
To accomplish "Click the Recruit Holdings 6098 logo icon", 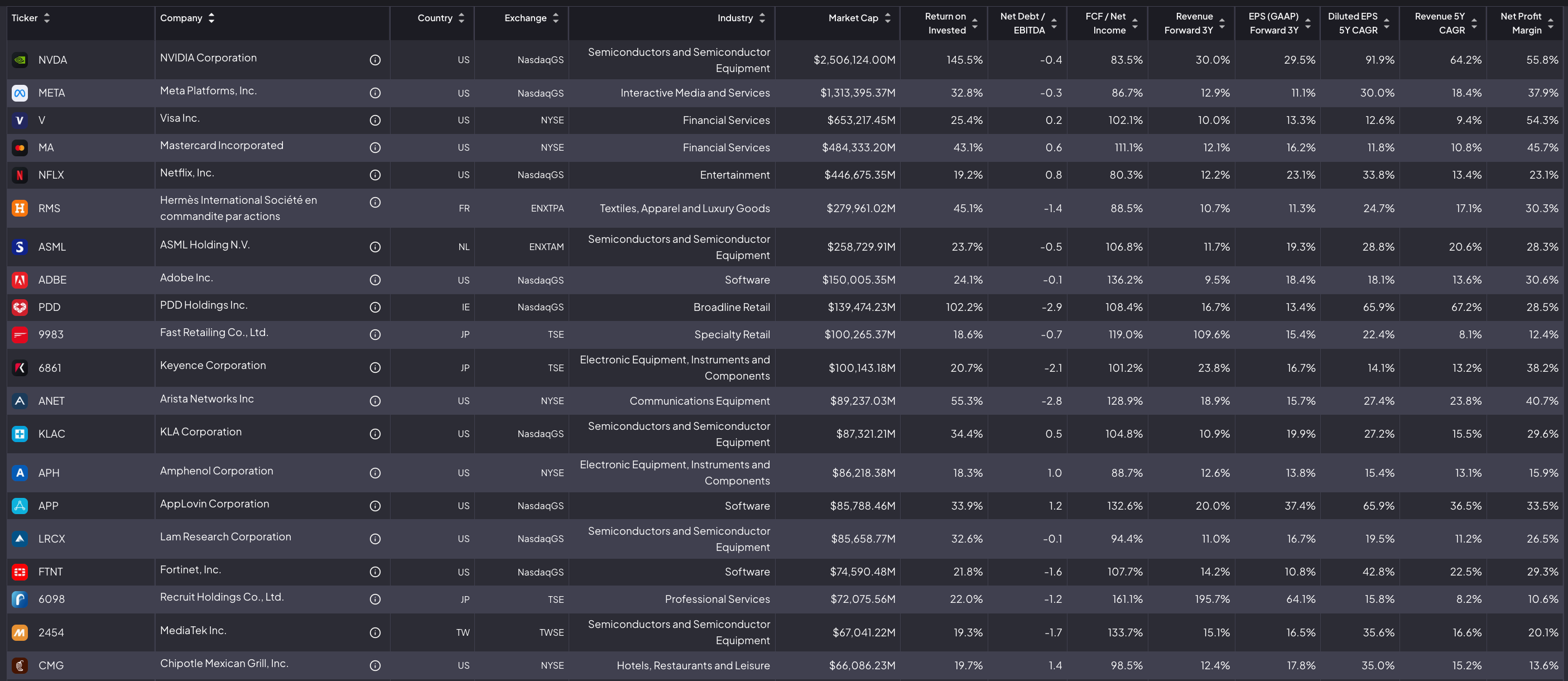I will click(20, 599).
